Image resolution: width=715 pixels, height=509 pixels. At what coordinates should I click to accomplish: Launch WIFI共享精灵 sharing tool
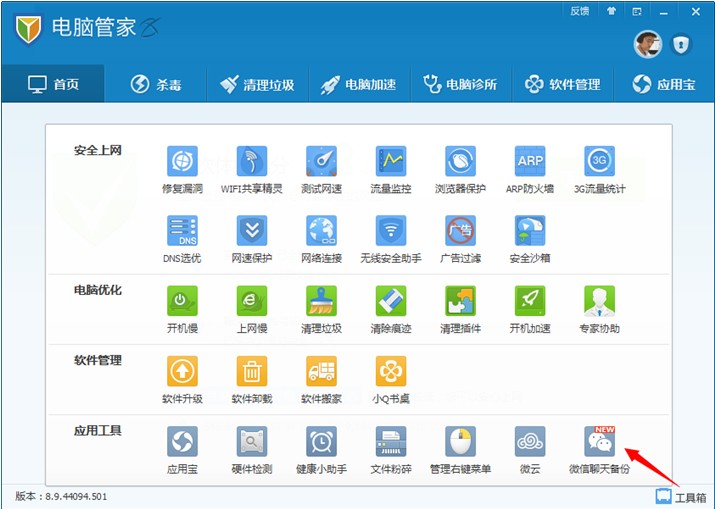[251, 161]
